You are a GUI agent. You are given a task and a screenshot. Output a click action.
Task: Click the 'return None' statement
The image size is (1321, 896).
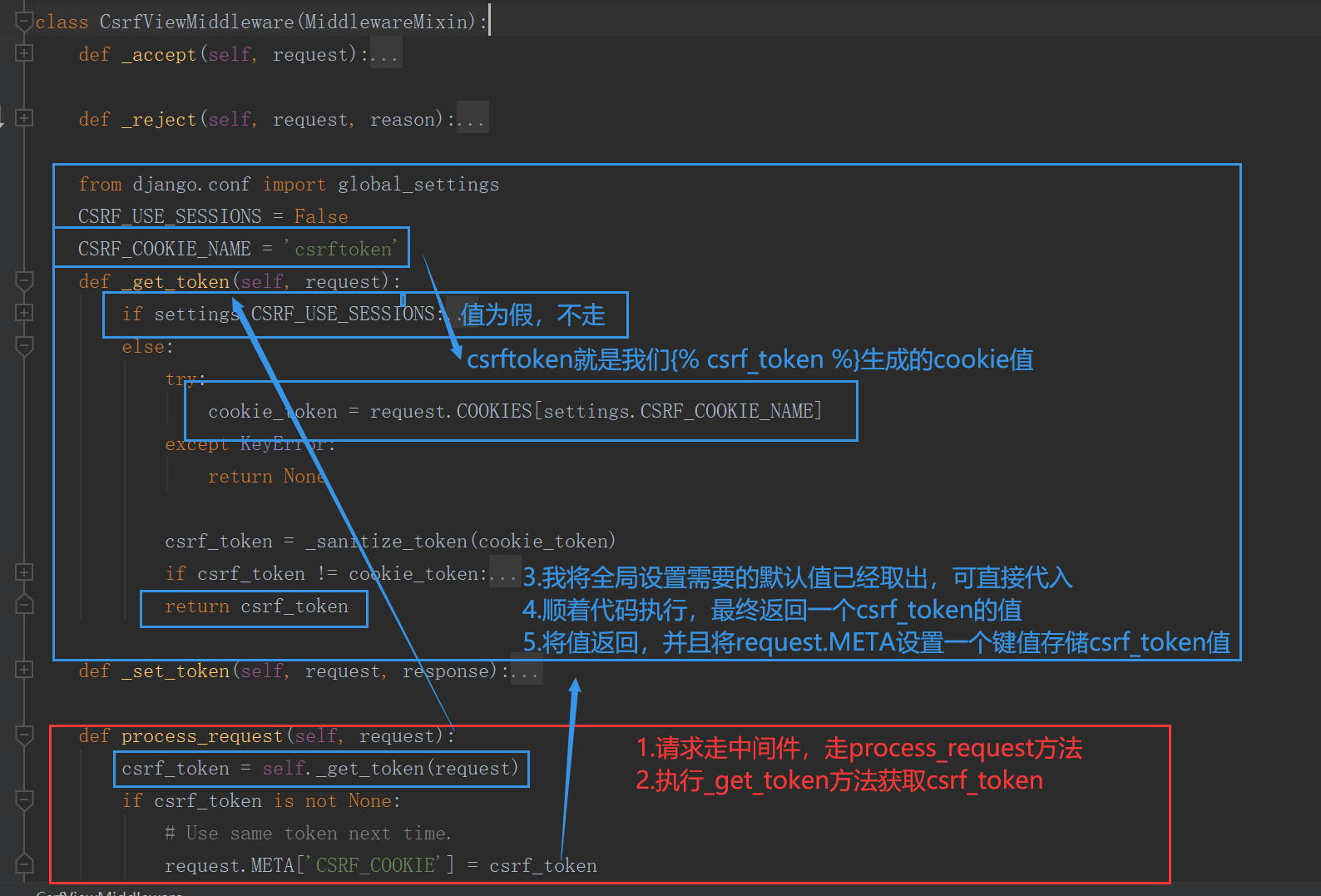click(267, 476)
